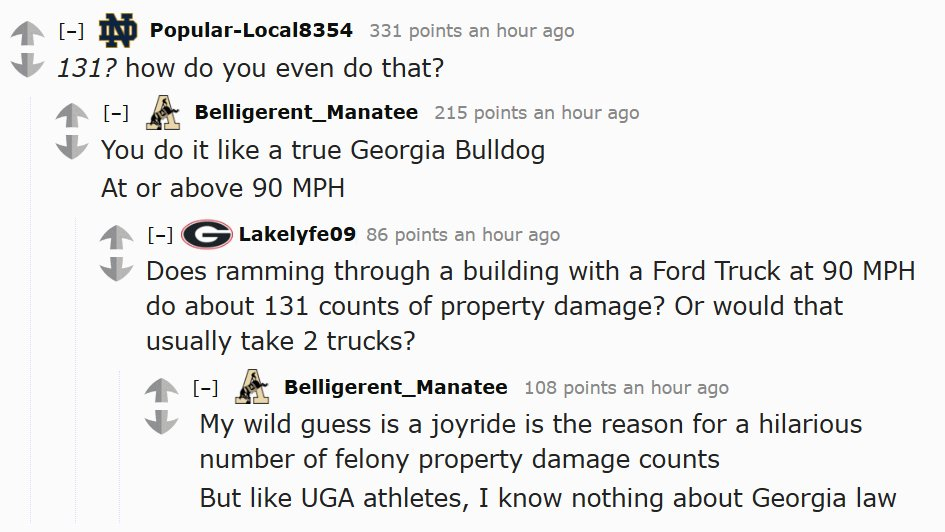This screenshot has width=945, height=532.
Task: Upvote Lakelyfe09's Ford Truck comment
Action: click(x=117, y=237)
